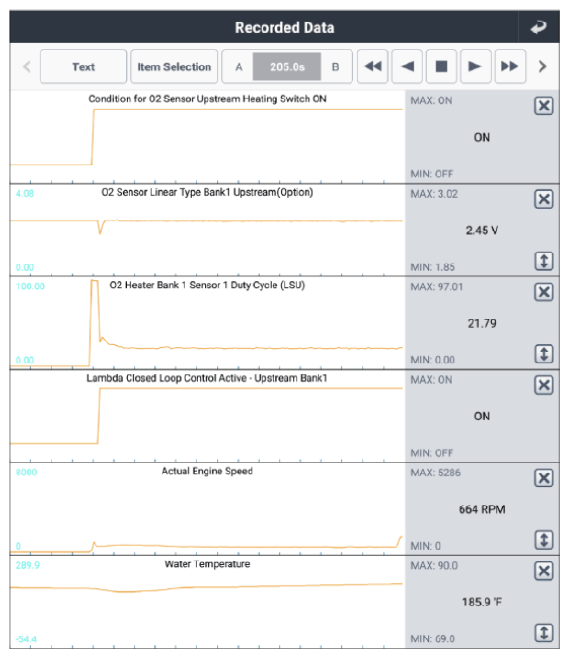Remove the Lambda Closed Loop Control graph
The image size is (569, 658).
(544, 385)
